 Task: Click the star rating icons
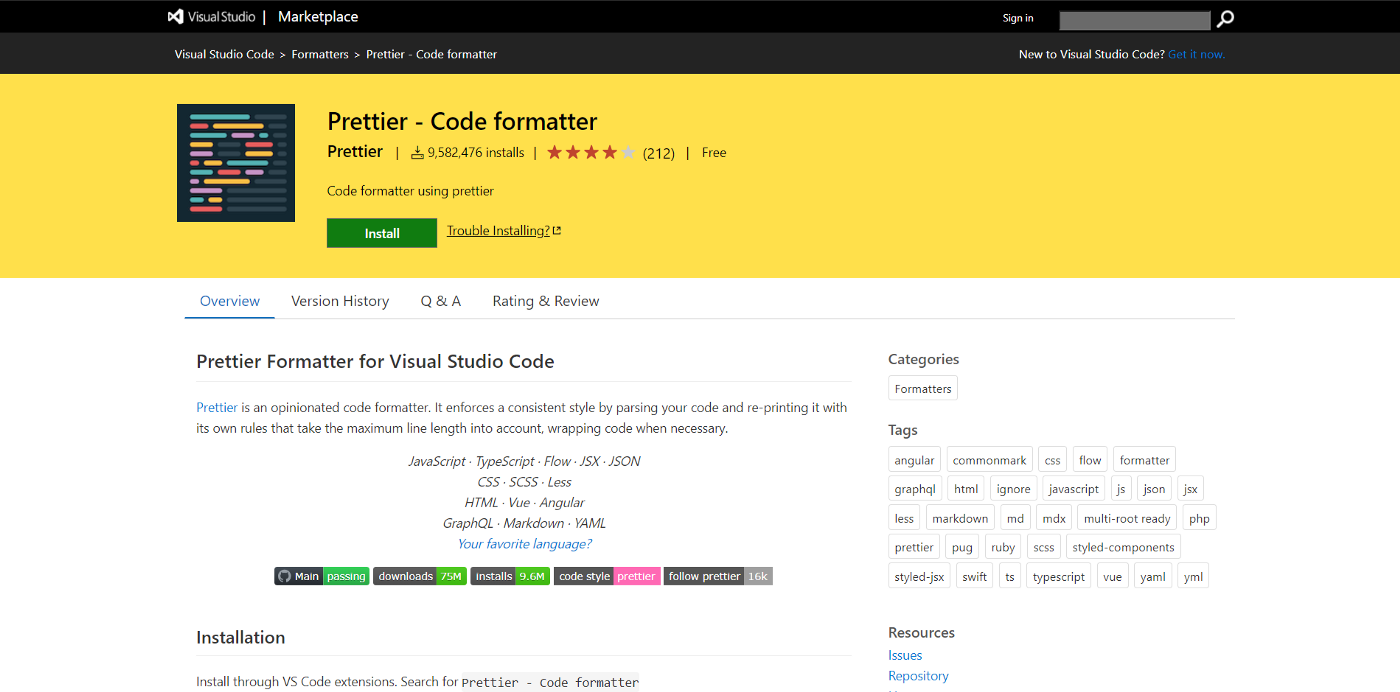coord(591,153)
